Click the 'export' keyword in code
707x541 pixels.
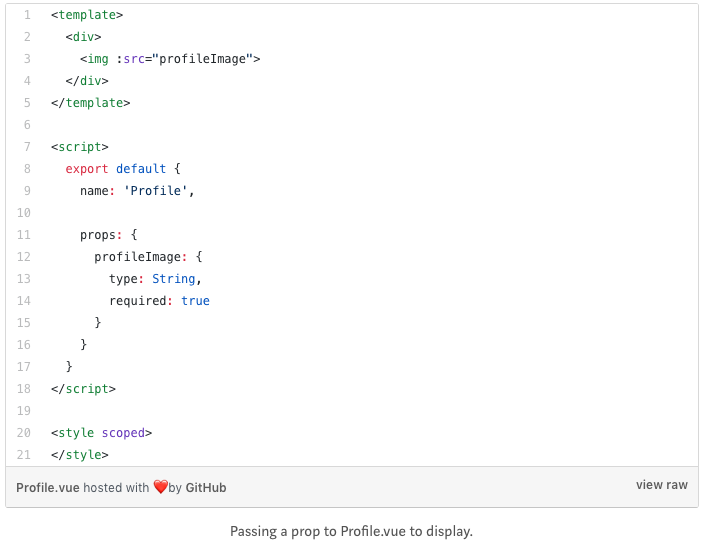(87, 169)
